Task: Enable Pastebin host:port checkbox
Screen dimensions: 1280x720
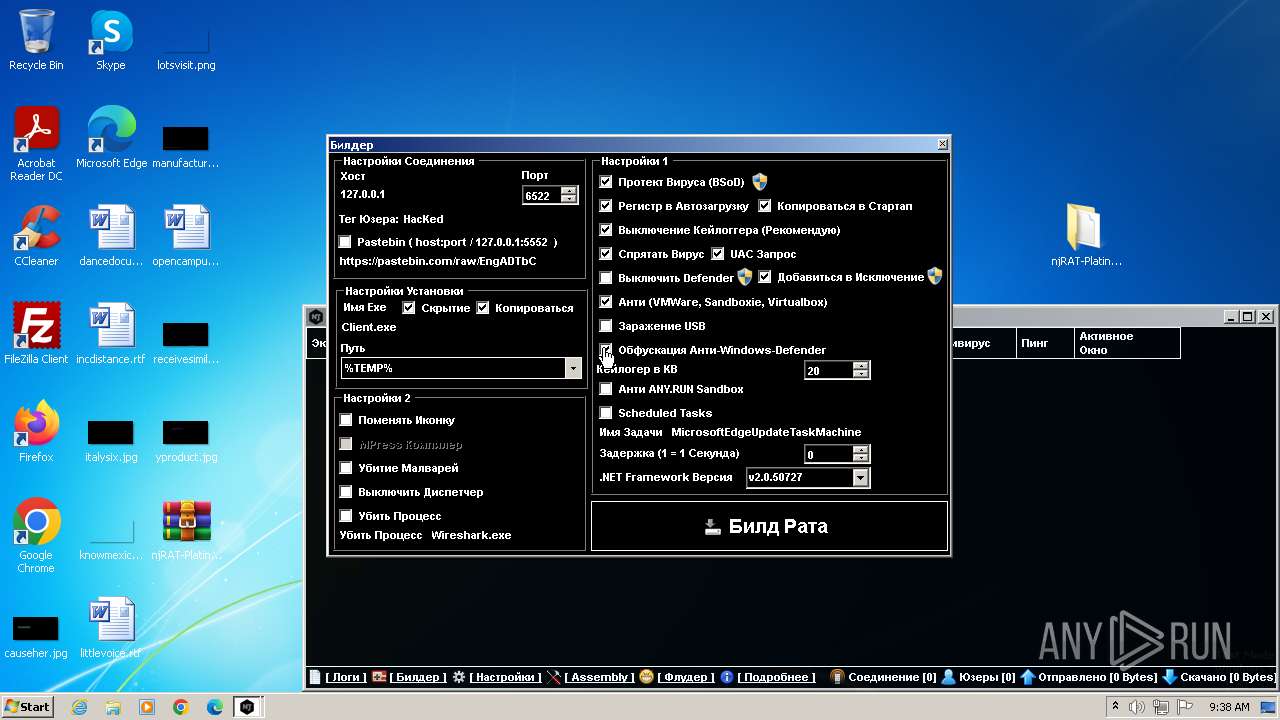Action: pyautogui.click(x=345, y=242)
